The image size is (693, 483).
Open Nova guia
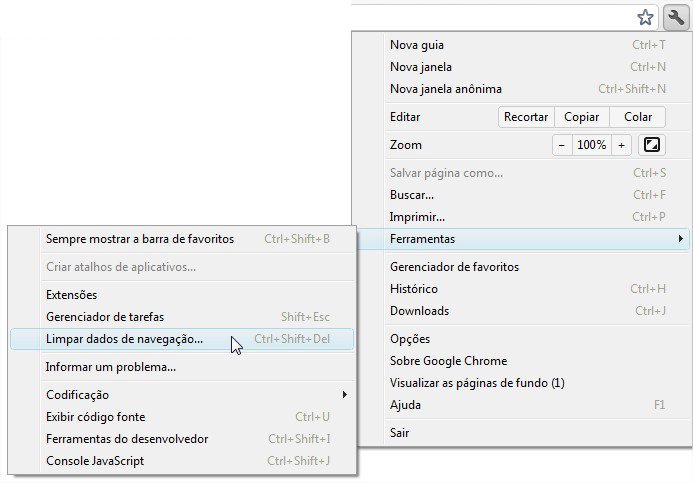tap(417, 45)
